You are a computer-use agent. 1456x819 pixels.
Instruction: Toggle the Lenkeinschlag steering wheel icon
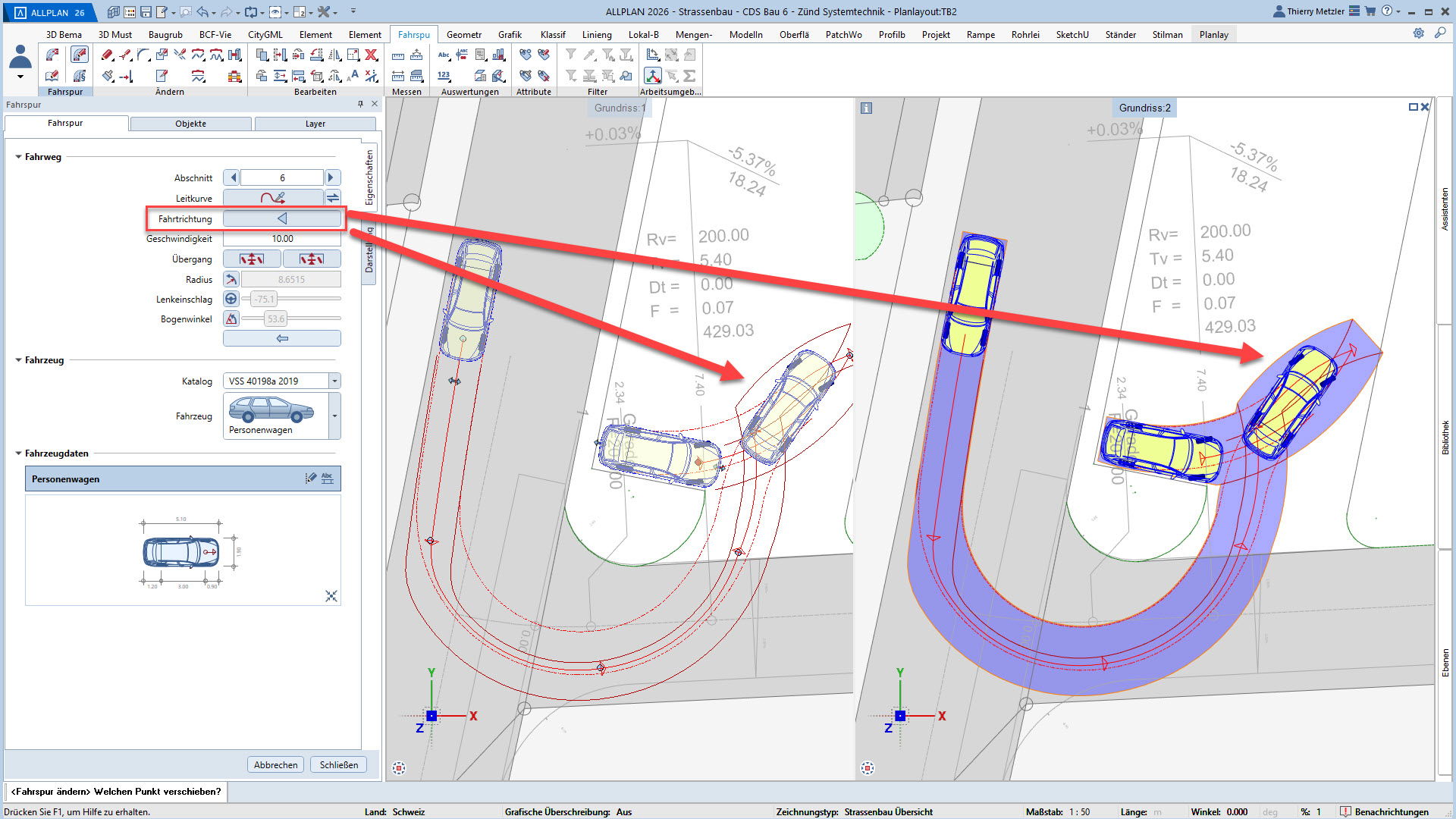tap(231, 299)
